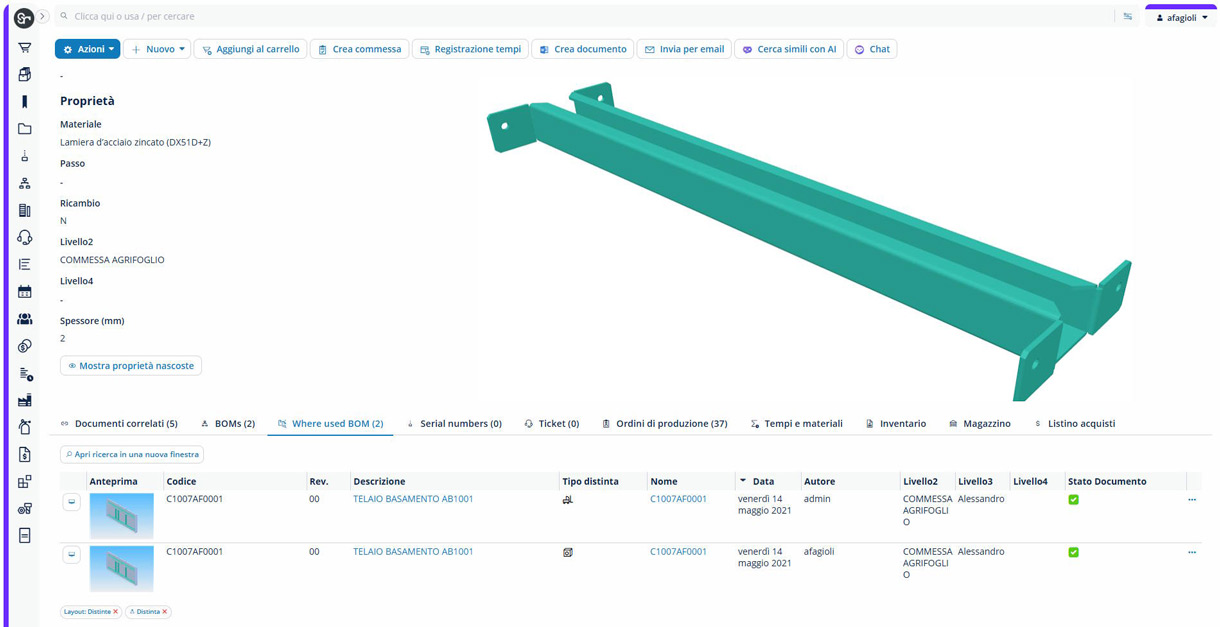1220x627 pixels.
Task: Click Mostra proprietà nascoste button
Action: (x=131, y=366)
